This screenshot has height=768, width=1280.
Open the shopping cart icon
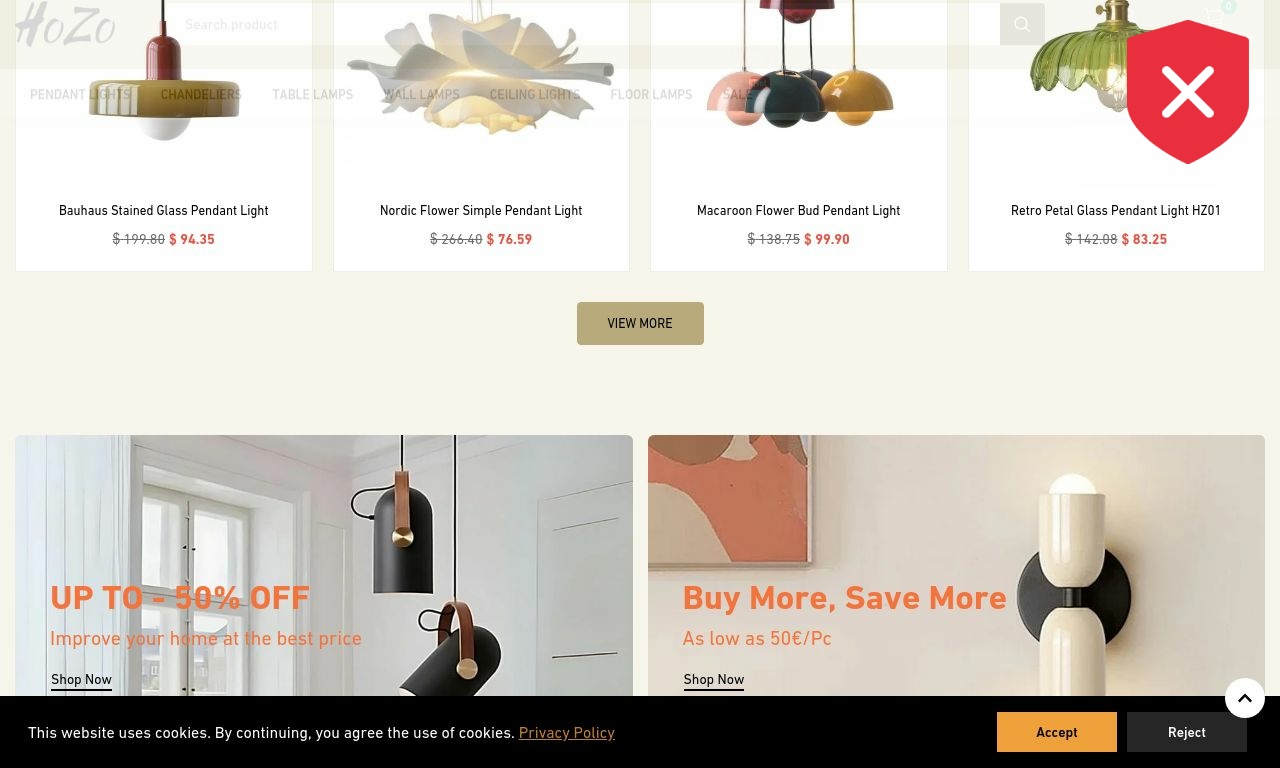pyautogui.click(x=1216, y=15)
